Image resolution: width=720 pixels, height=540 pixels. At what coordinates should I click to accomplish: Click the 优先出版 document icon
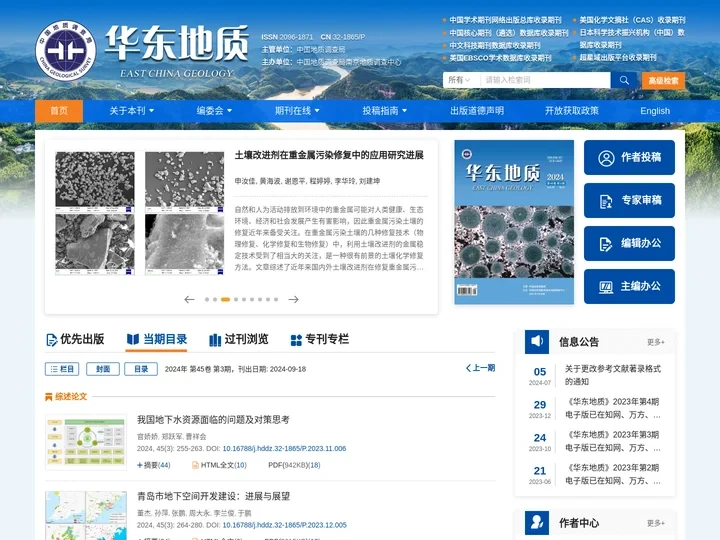click(x=52, y=340)
